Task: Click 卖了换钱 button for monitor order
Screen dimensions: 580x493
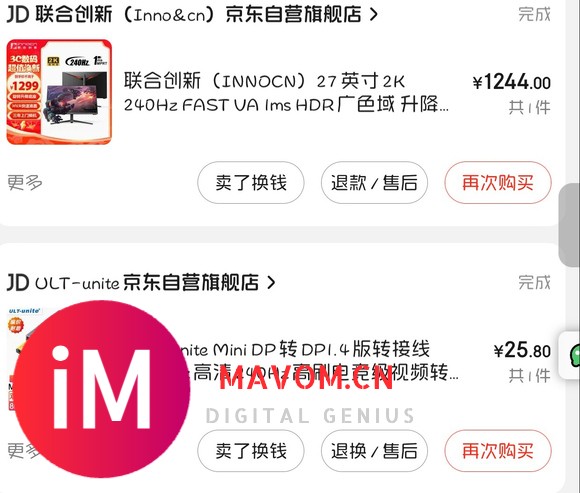Action: pyautogui.click(x=251, y=182)
